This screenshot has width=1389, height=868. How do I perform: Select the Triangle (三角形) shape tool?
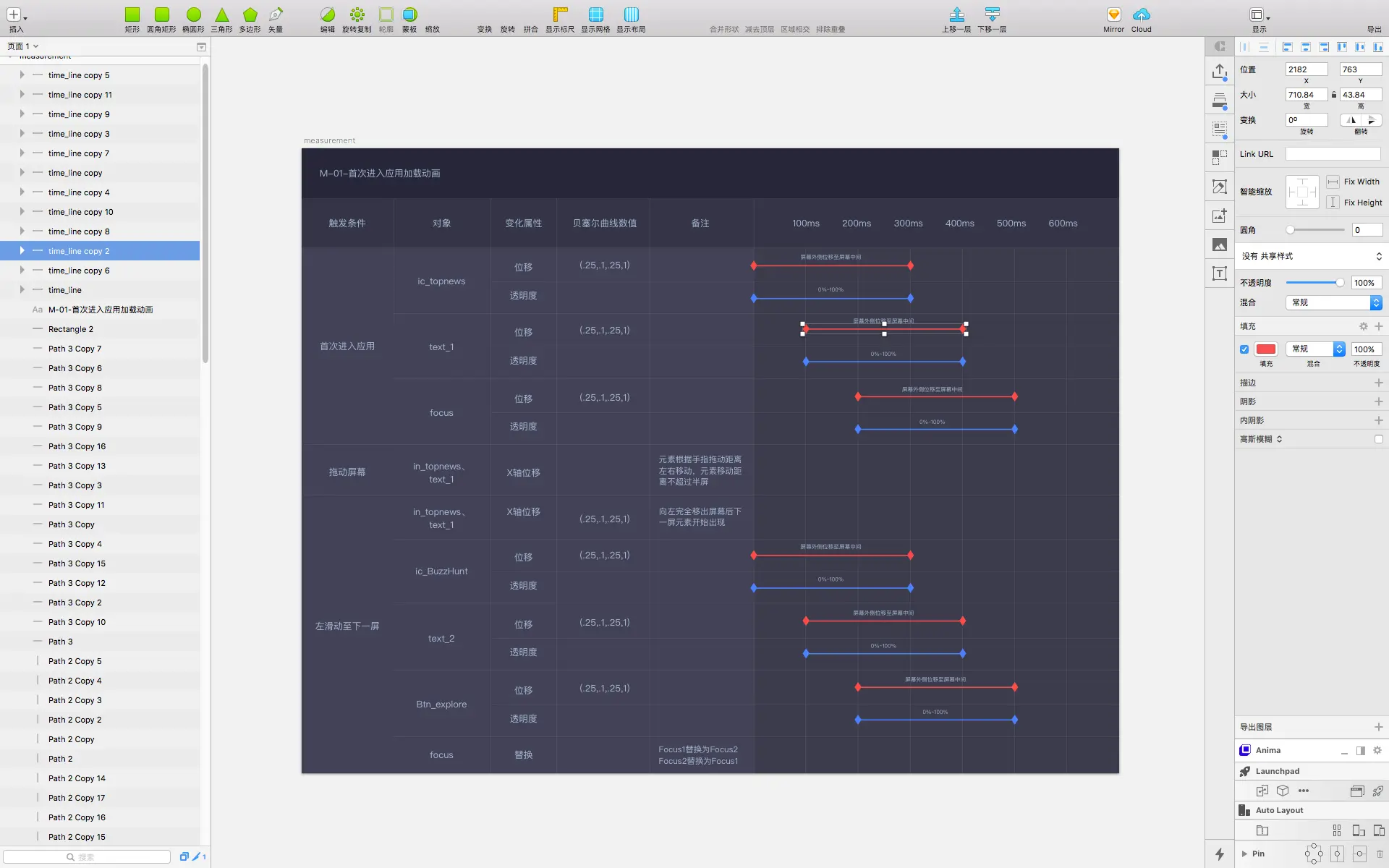(222, 15)
